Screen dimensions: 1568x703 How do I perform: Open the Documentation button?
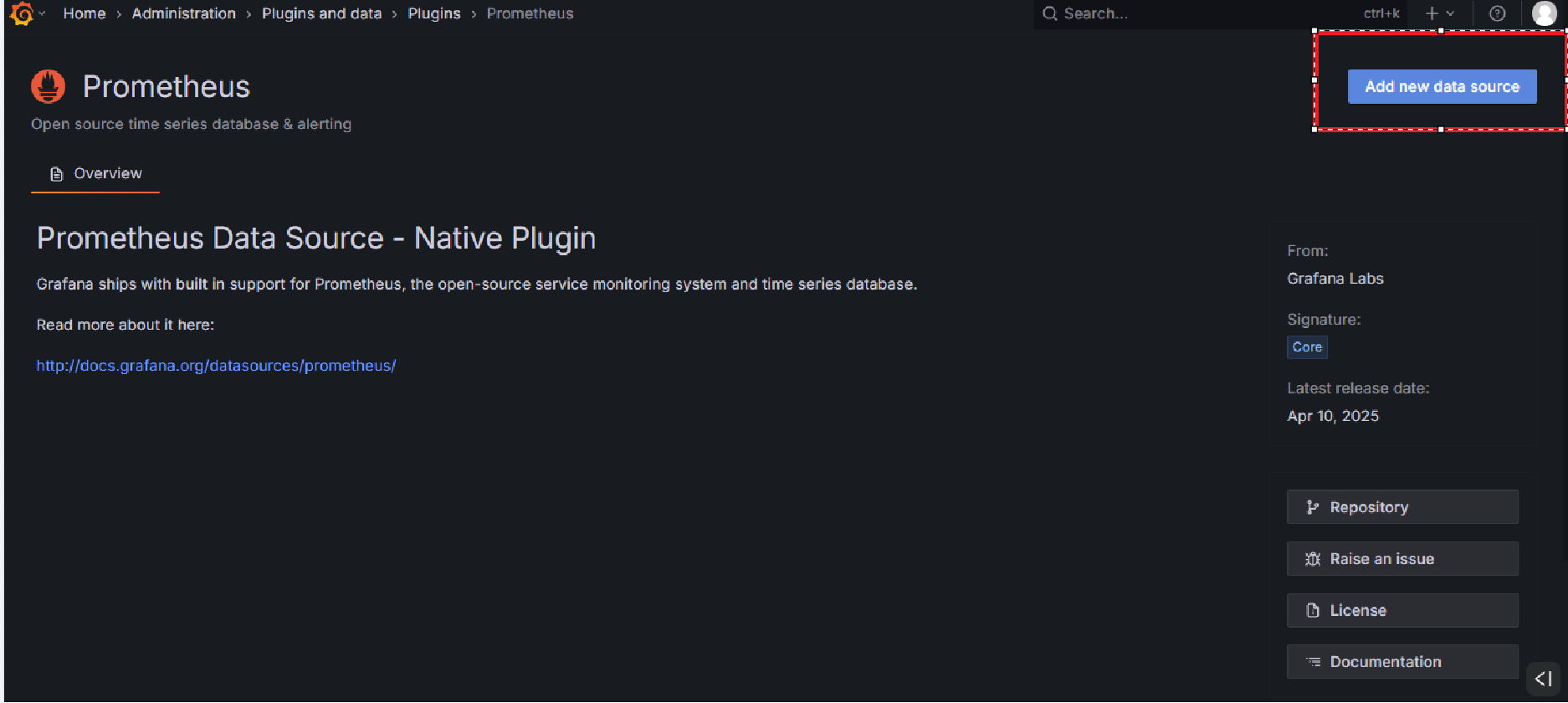(x=1402, y=662)
